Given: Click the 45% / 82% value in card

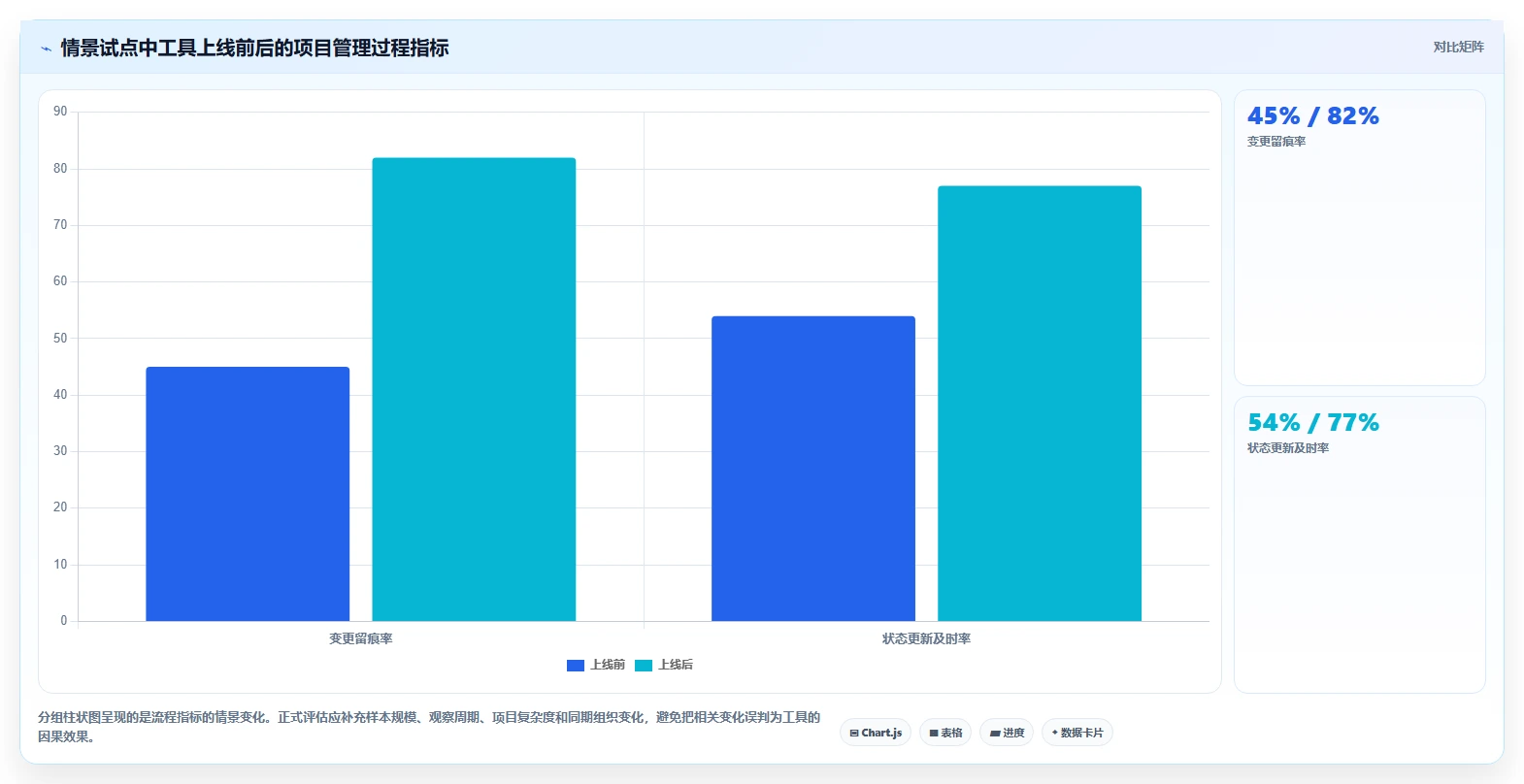Looking at the screenshot, I should 1313,115.
